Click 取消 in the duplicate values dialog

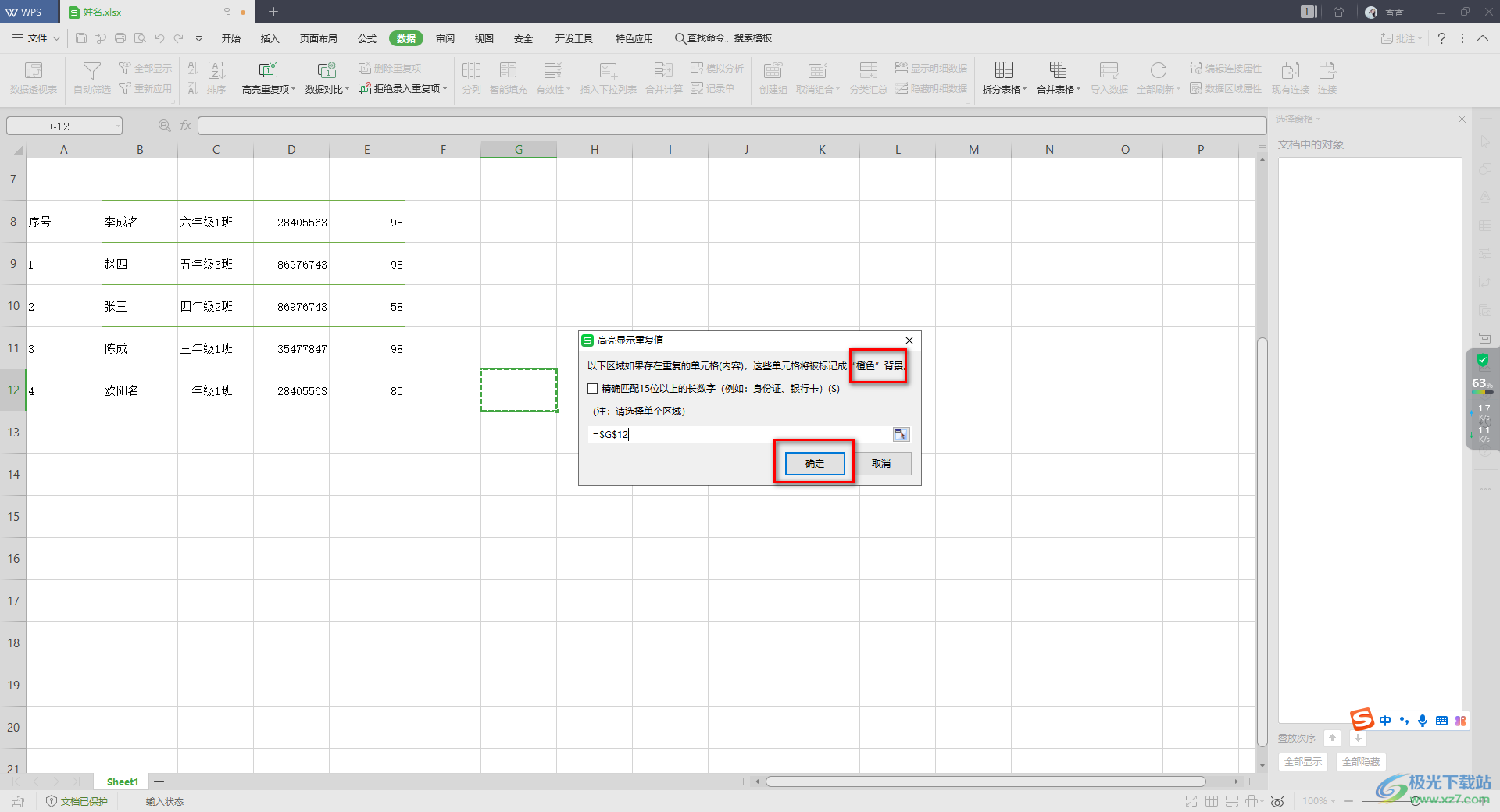(x=881, y=464)
